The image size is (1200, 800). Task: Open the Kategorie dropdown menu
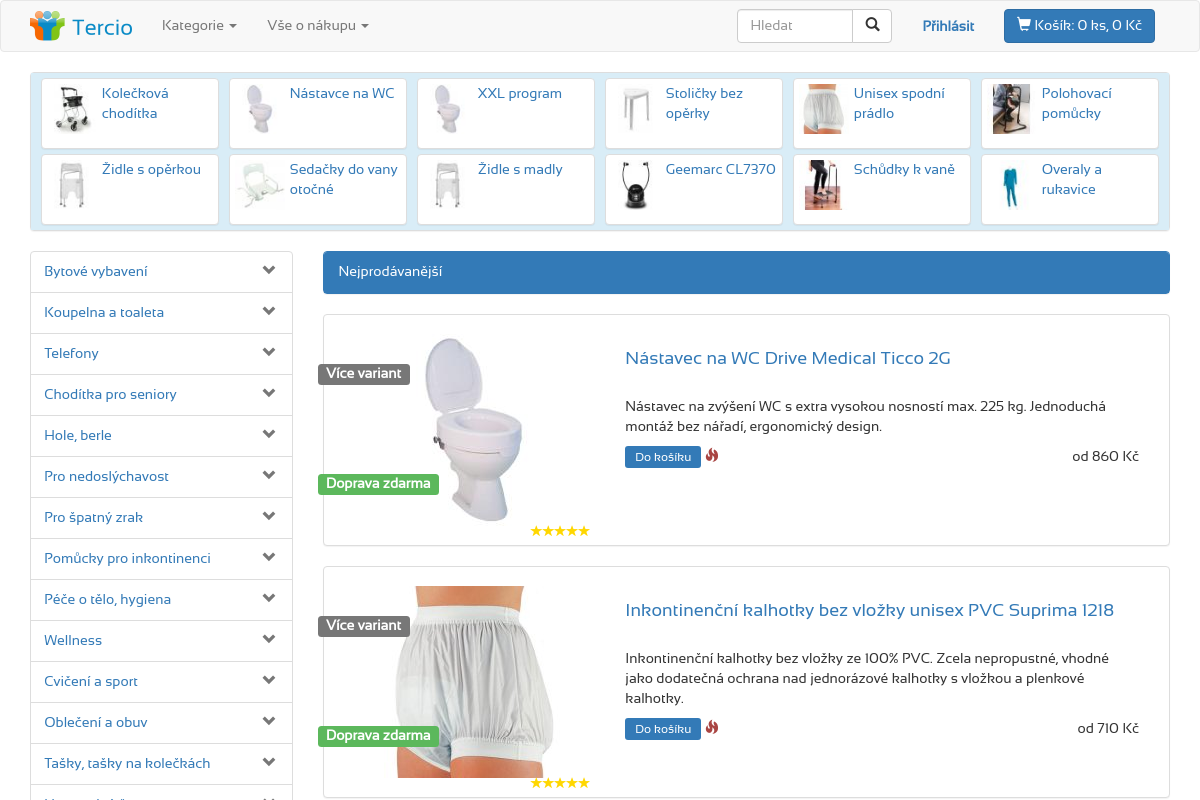199,26
